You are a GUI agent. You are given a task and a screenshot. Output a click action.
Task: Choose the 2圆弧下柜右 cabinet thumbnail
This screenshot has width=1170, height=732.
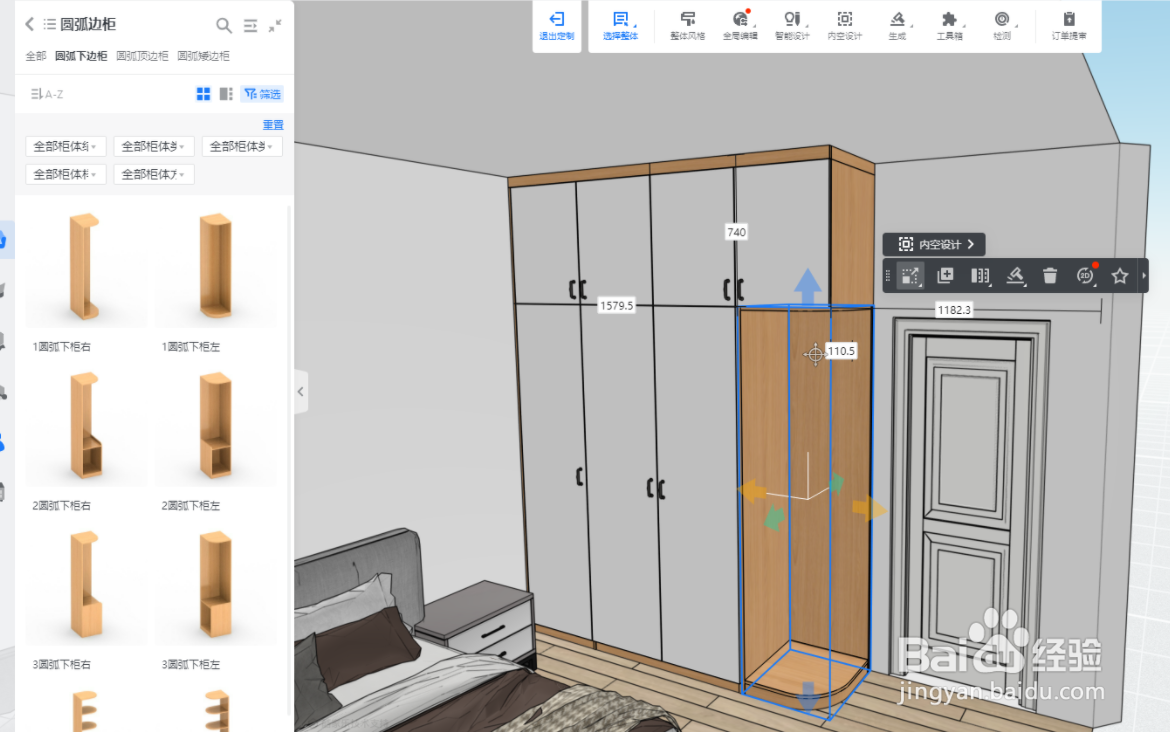(86, 426)
